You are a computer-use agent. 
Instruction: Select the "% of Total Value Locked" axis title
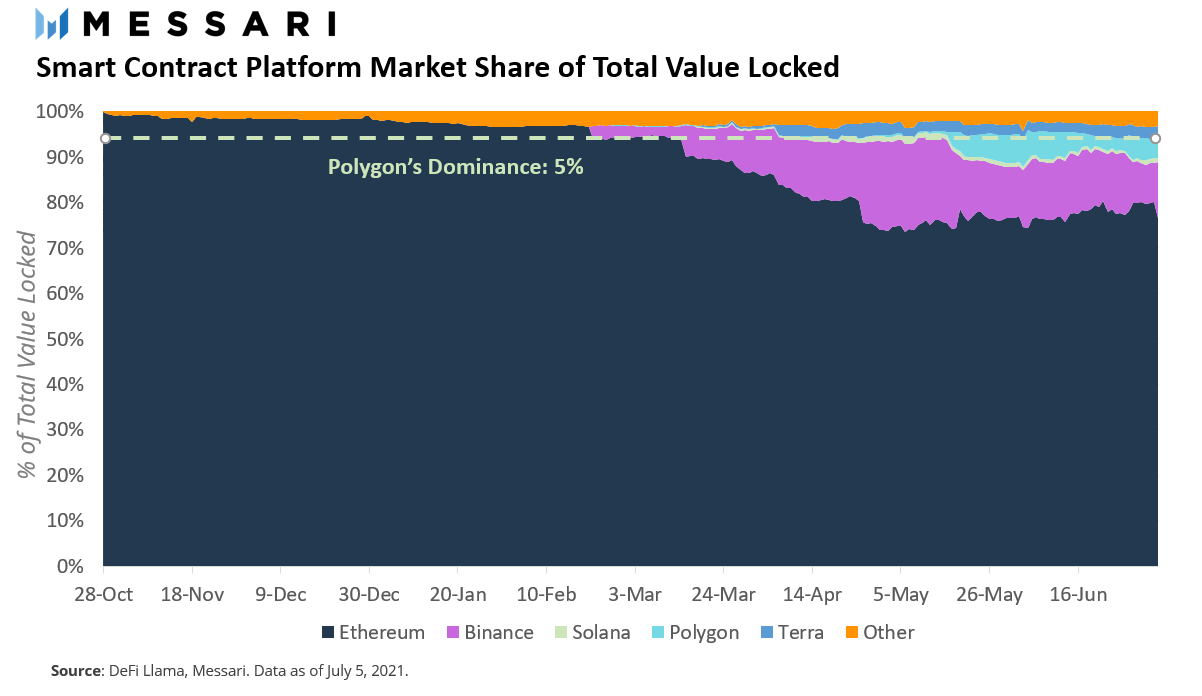(x=31, y=354)
